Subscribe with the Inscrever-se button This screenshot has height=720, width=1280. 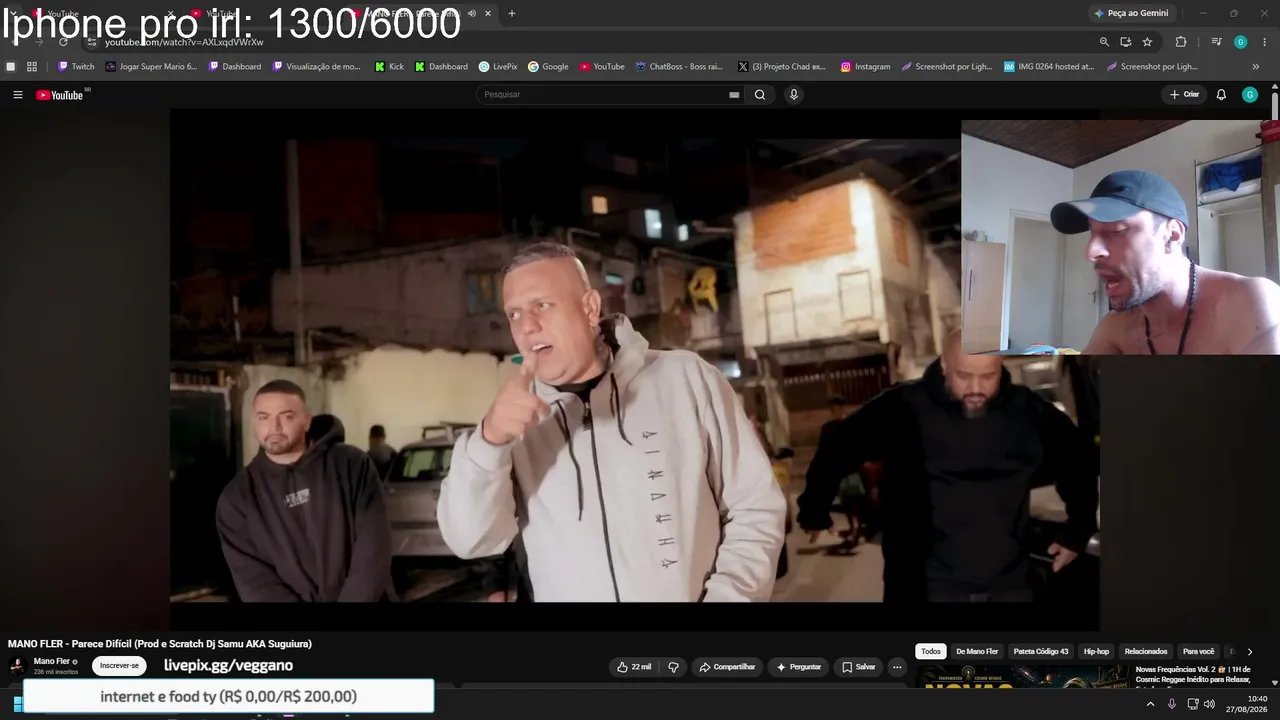pos(119,666)
